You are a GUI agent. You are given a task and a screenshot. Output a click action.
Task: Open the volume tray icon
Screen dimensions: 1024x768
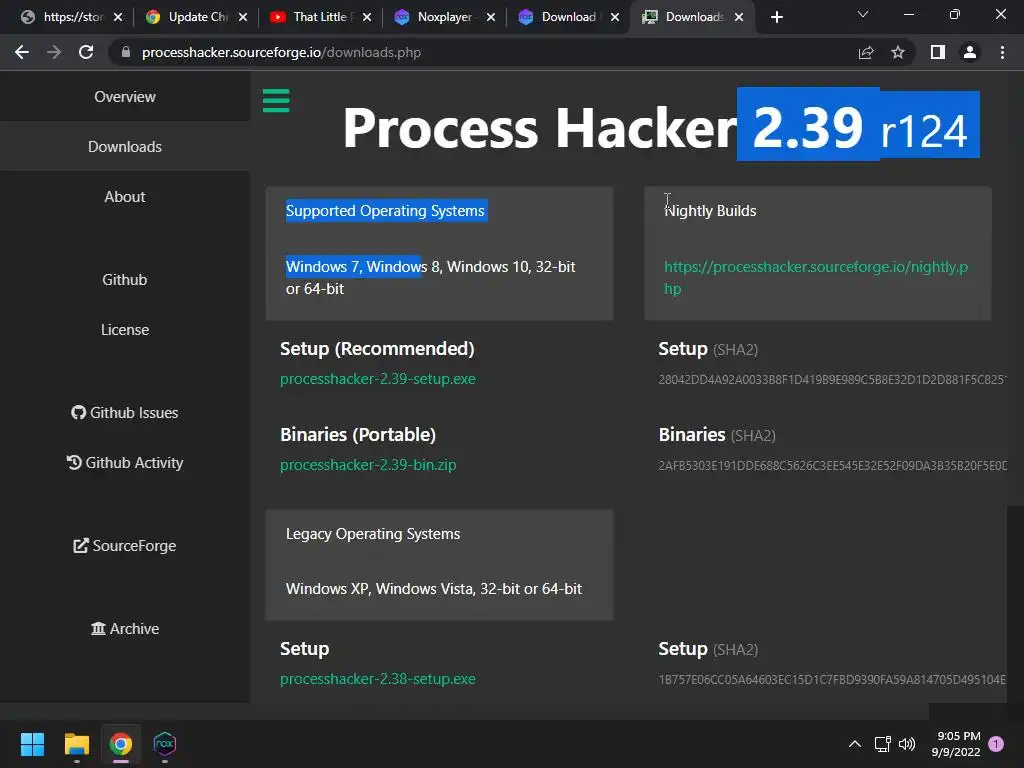(906, 744)
